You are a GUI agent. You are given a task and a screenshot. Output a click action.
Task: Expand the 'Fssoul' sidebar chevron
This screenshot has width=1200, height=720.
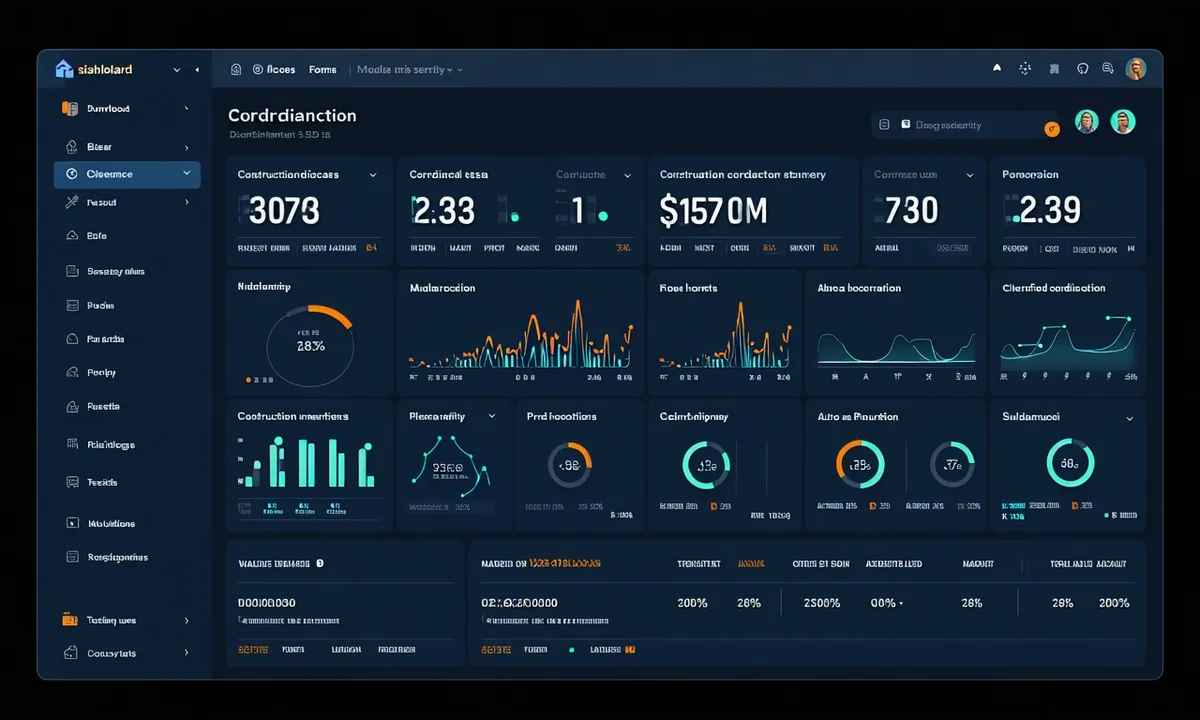coord(187,202)
